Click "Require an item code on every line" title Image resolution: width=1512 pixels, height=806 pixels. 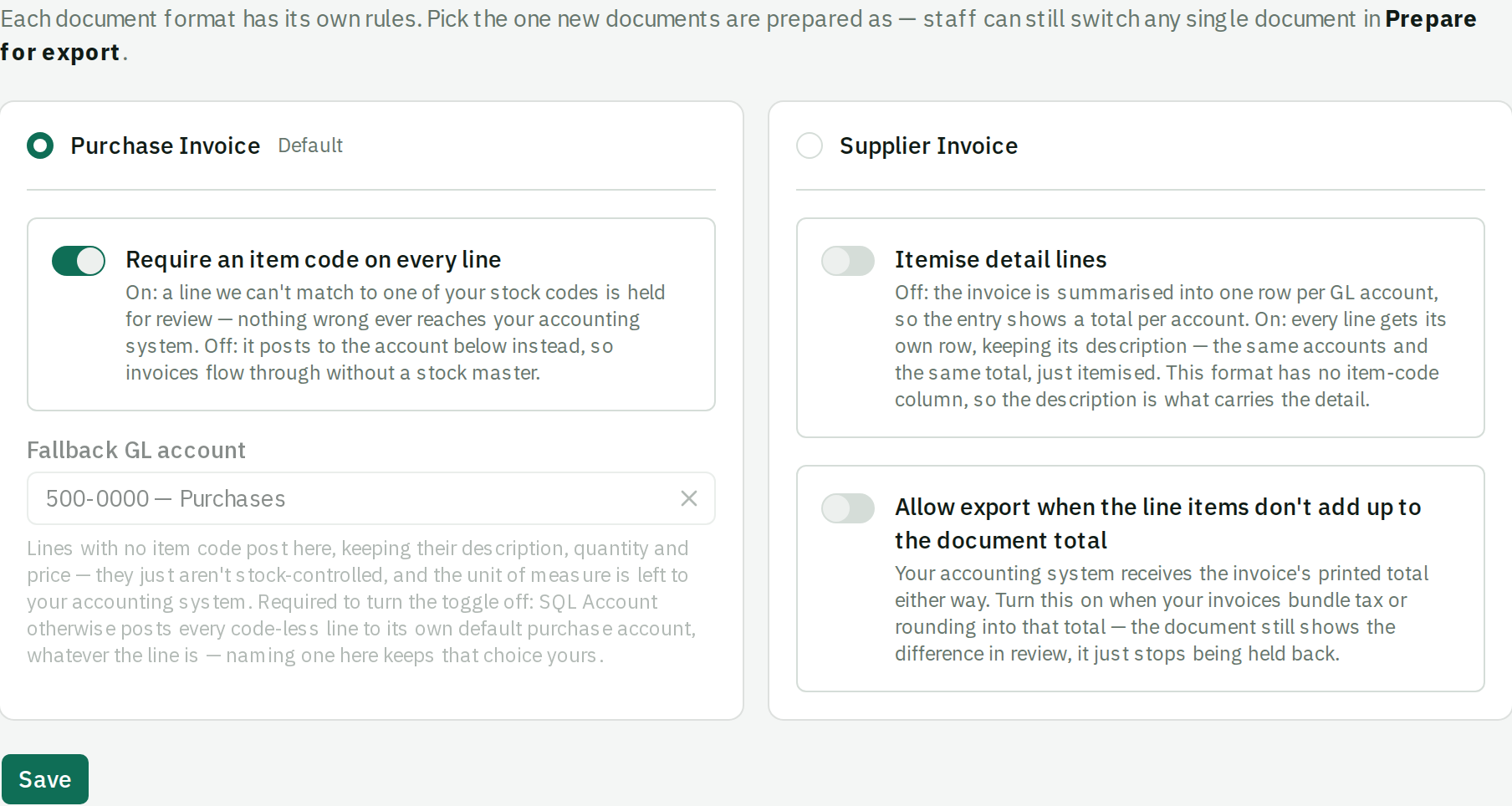[x=314, y=259]
